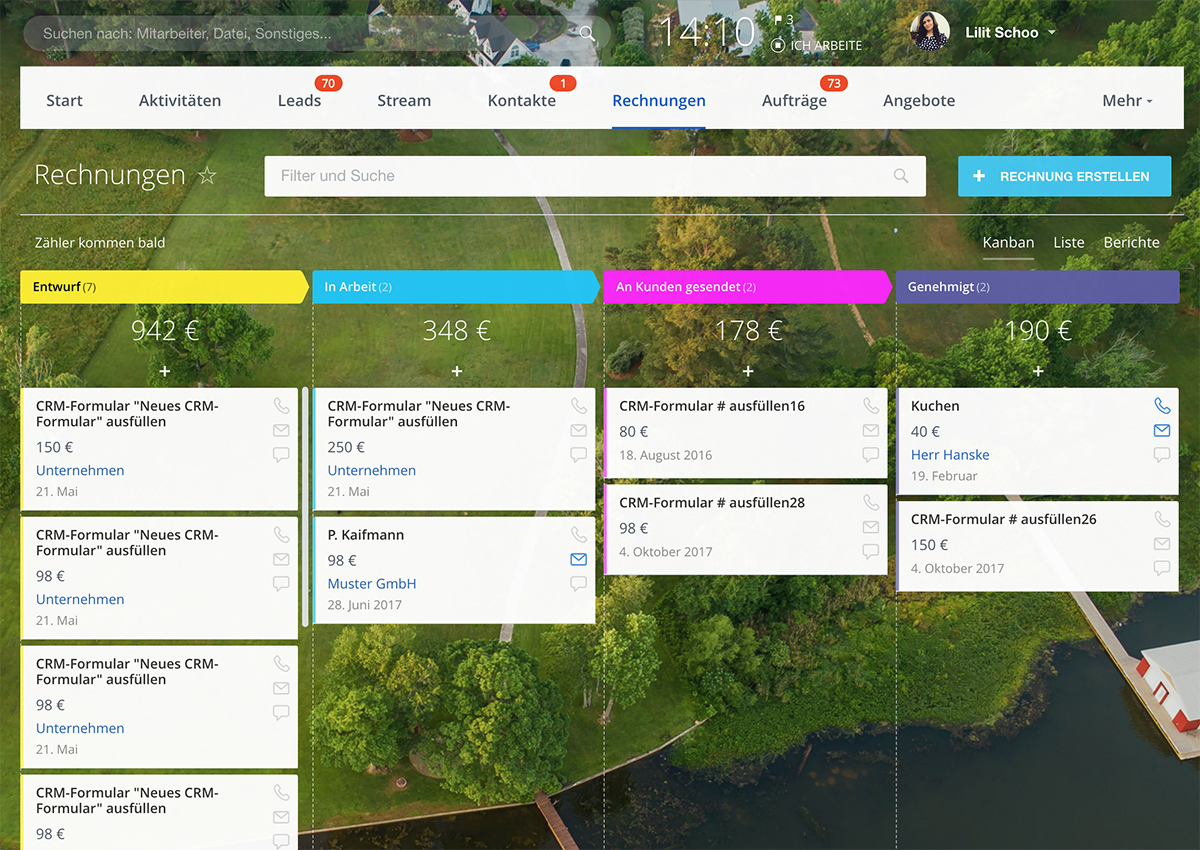
Task: Open the Lilit Schoo user menu arrow
Action: [1051, 33]
